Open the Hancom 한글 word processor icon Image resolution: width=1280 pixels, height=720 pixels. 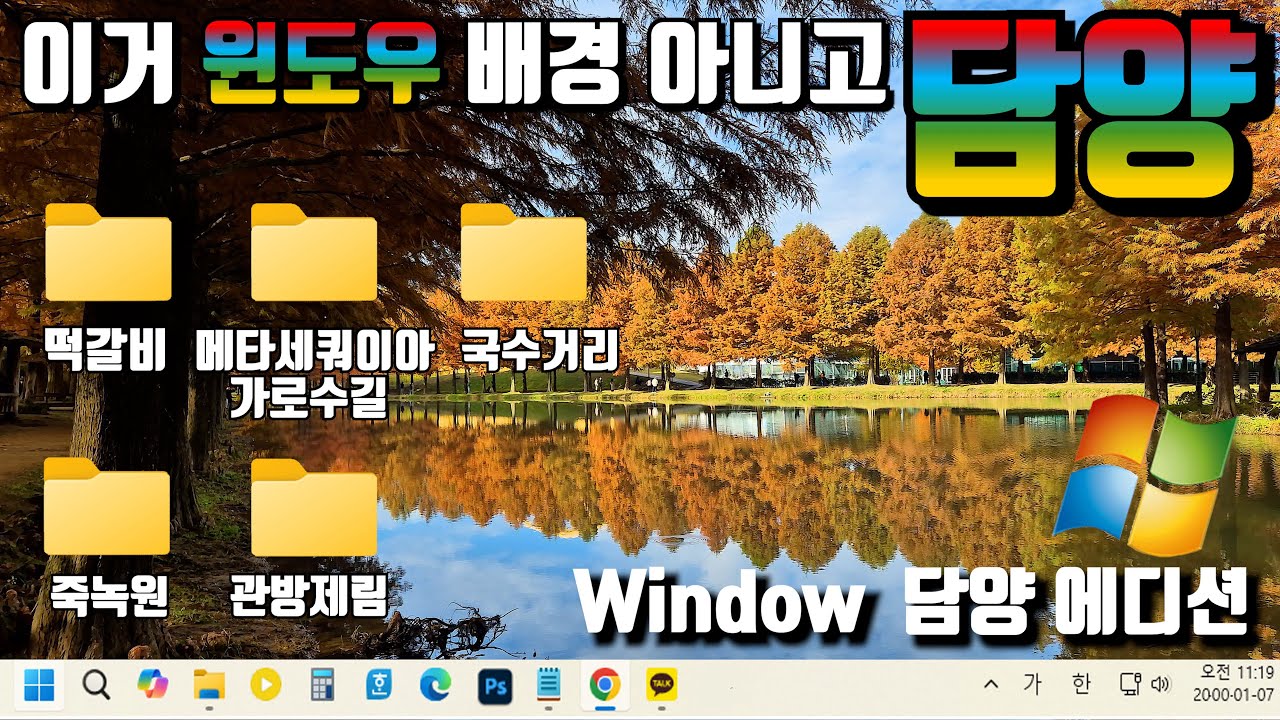click(380, 685)
